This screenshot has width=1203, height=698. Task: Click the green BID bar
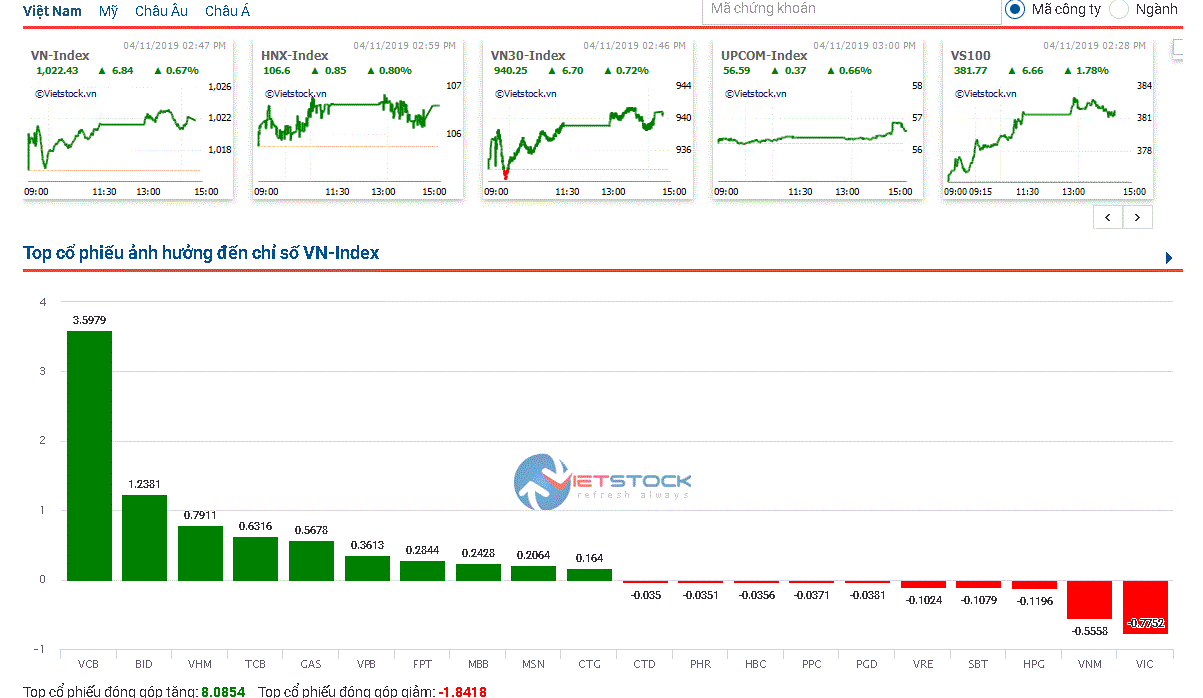pyautogui.click(x=144, y=537)
